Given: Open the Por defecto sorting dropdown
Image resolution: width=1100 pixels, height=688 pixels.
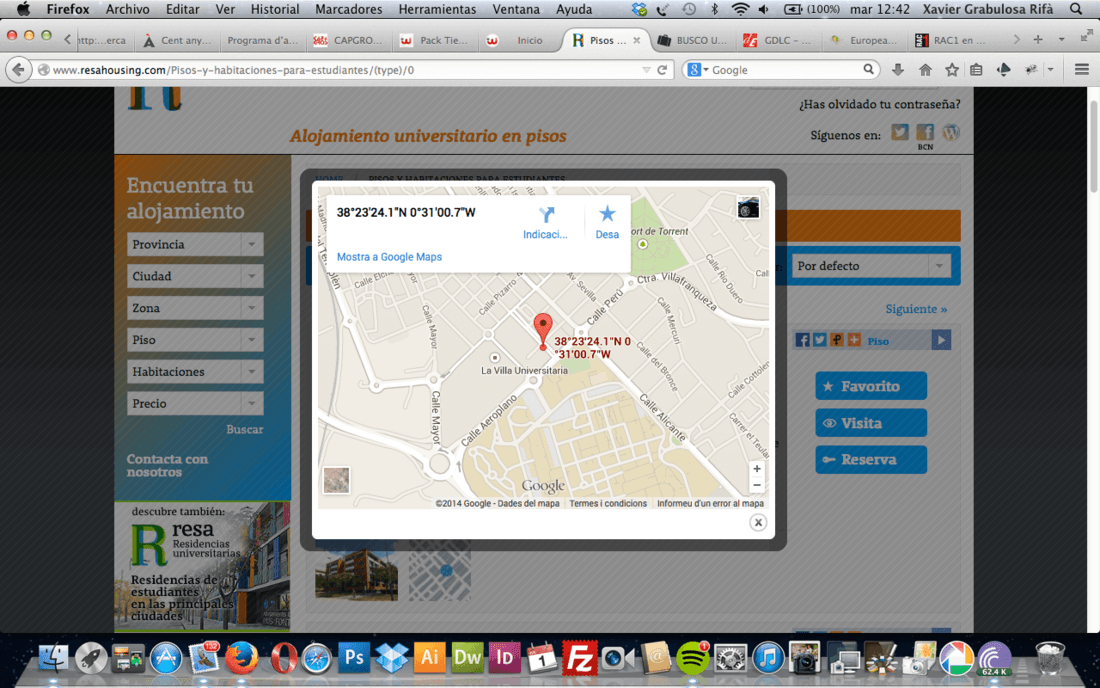Looking at the screenshot, I should click(871, 266).
